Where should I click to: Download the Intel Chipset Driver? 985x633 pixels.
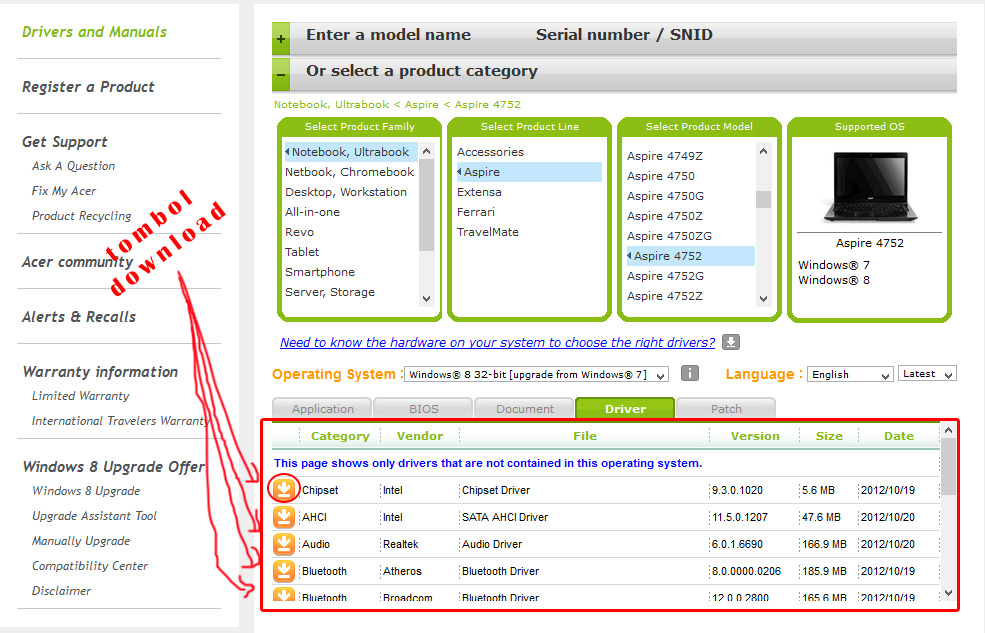click(x=284, y=489)
